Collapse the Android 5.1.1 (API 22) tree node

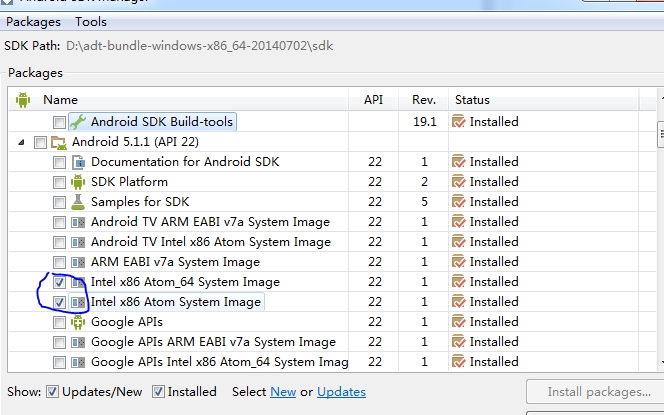point(21,142)
